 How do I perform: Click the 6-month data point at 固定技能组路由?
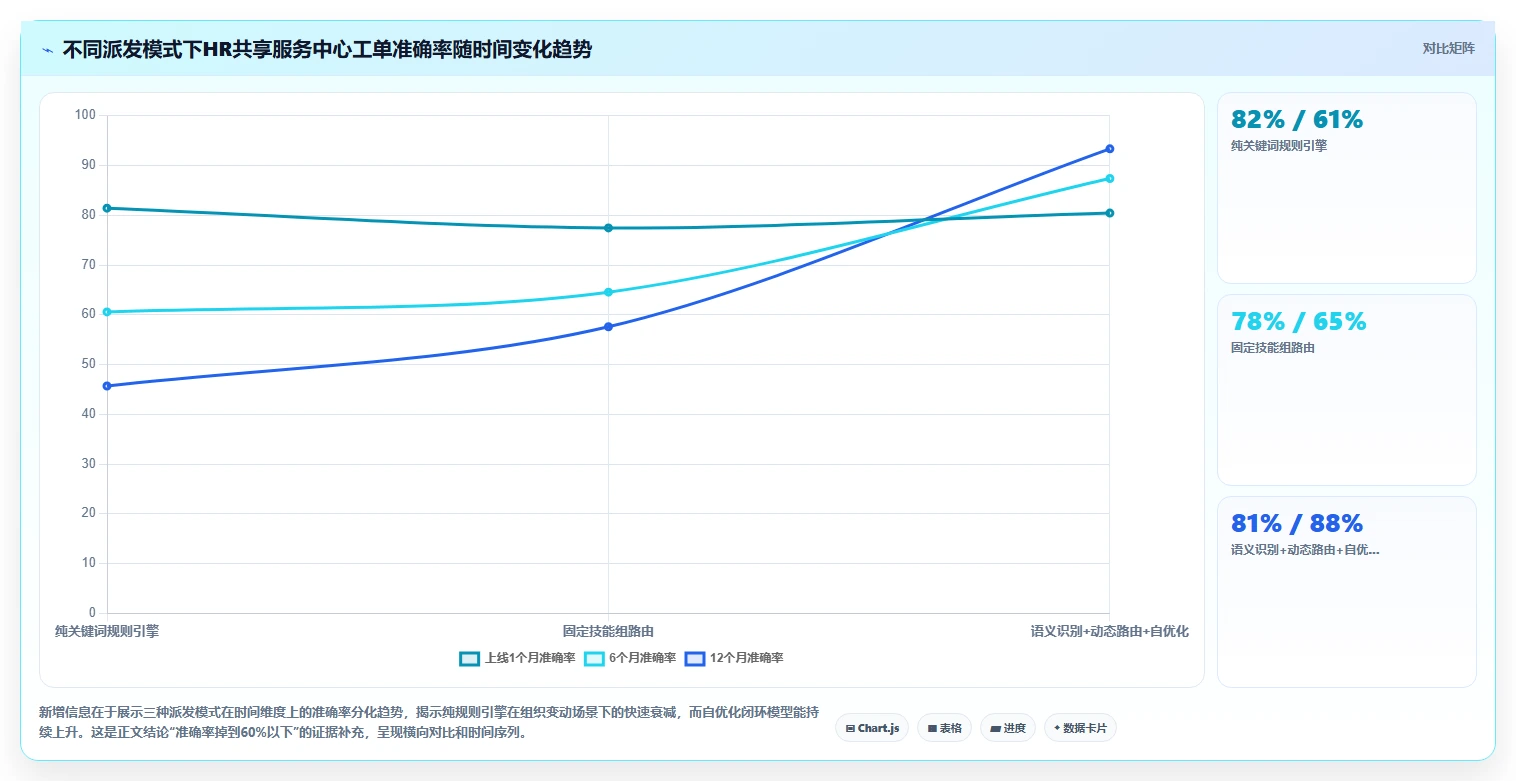(x=608, y=292)
